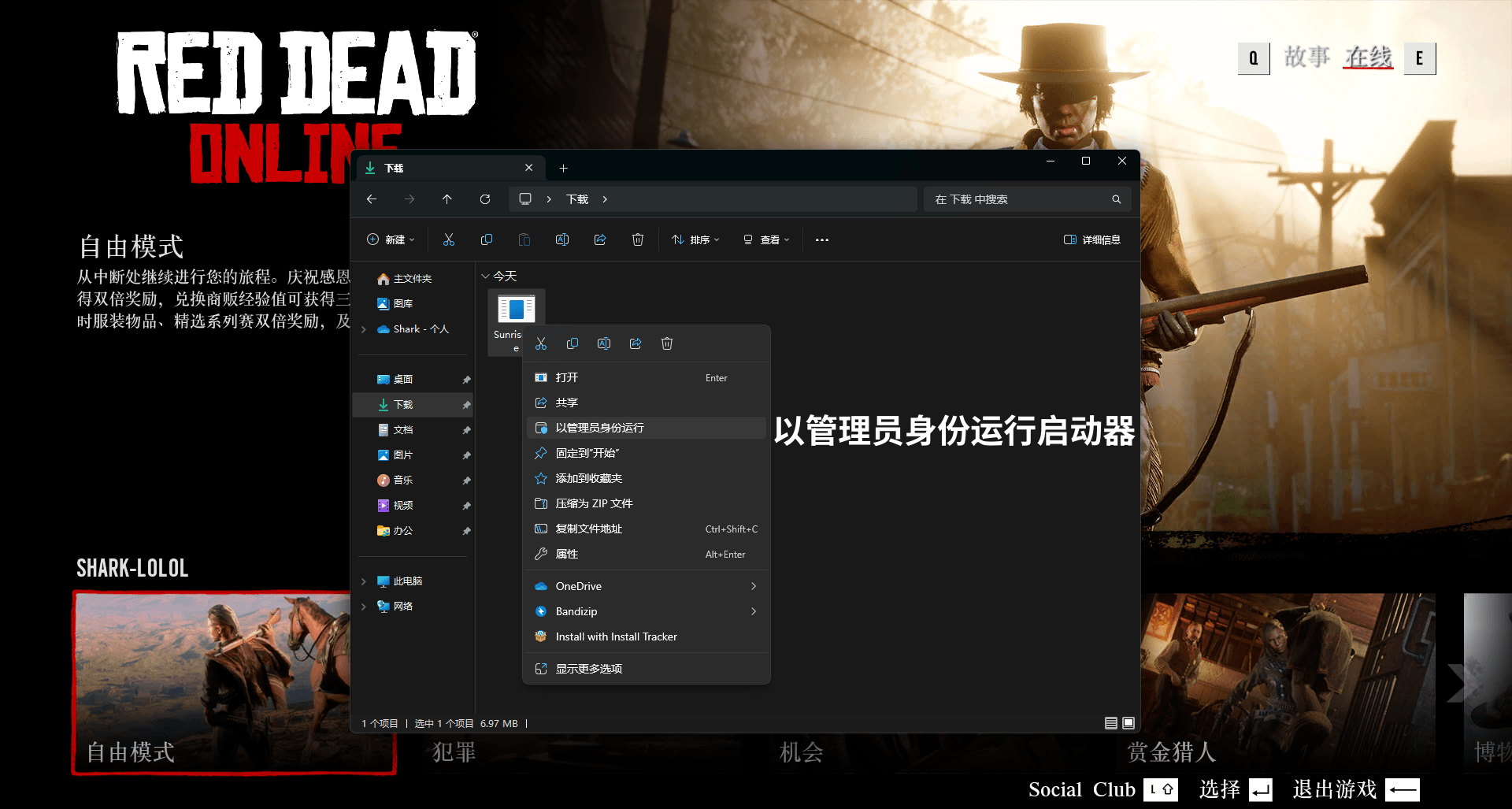Open the 排序 sort dropdown

695,239
